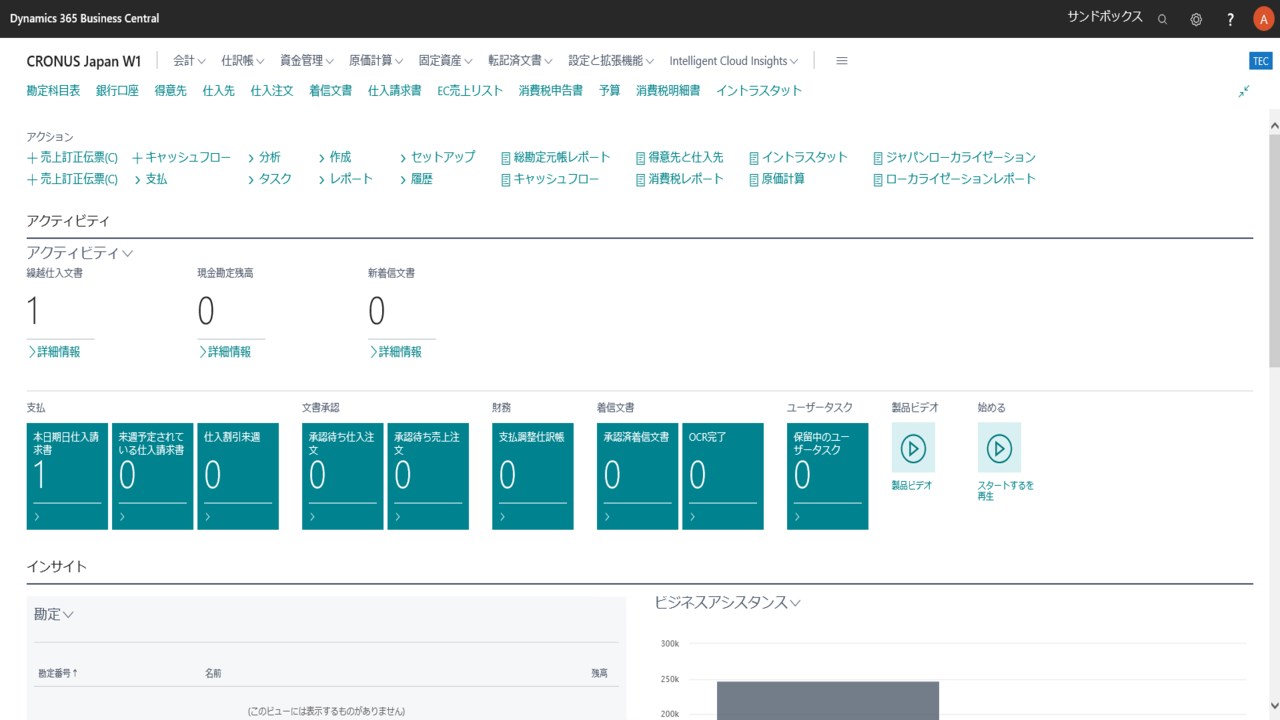Open the 勘定 dropdown in Insights
The width and height of the screenshot is (1280, 720).
[x=54, y=614]
